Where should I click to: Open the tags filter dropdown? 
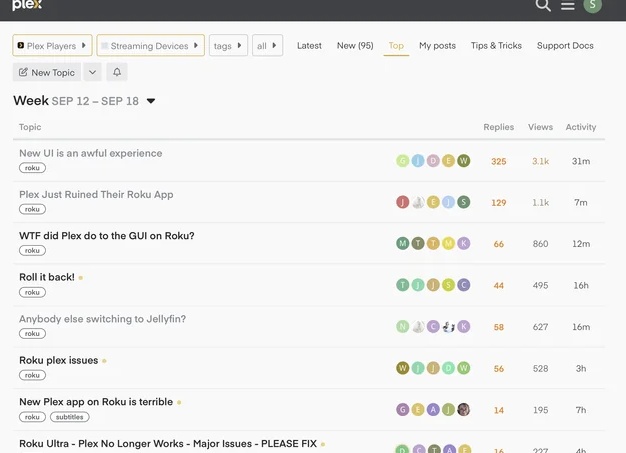228,45
